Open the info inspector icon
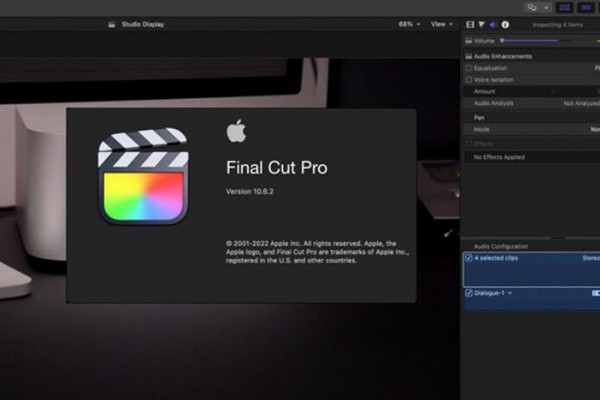This screenshot has width=600, height=400. (505, 24)
